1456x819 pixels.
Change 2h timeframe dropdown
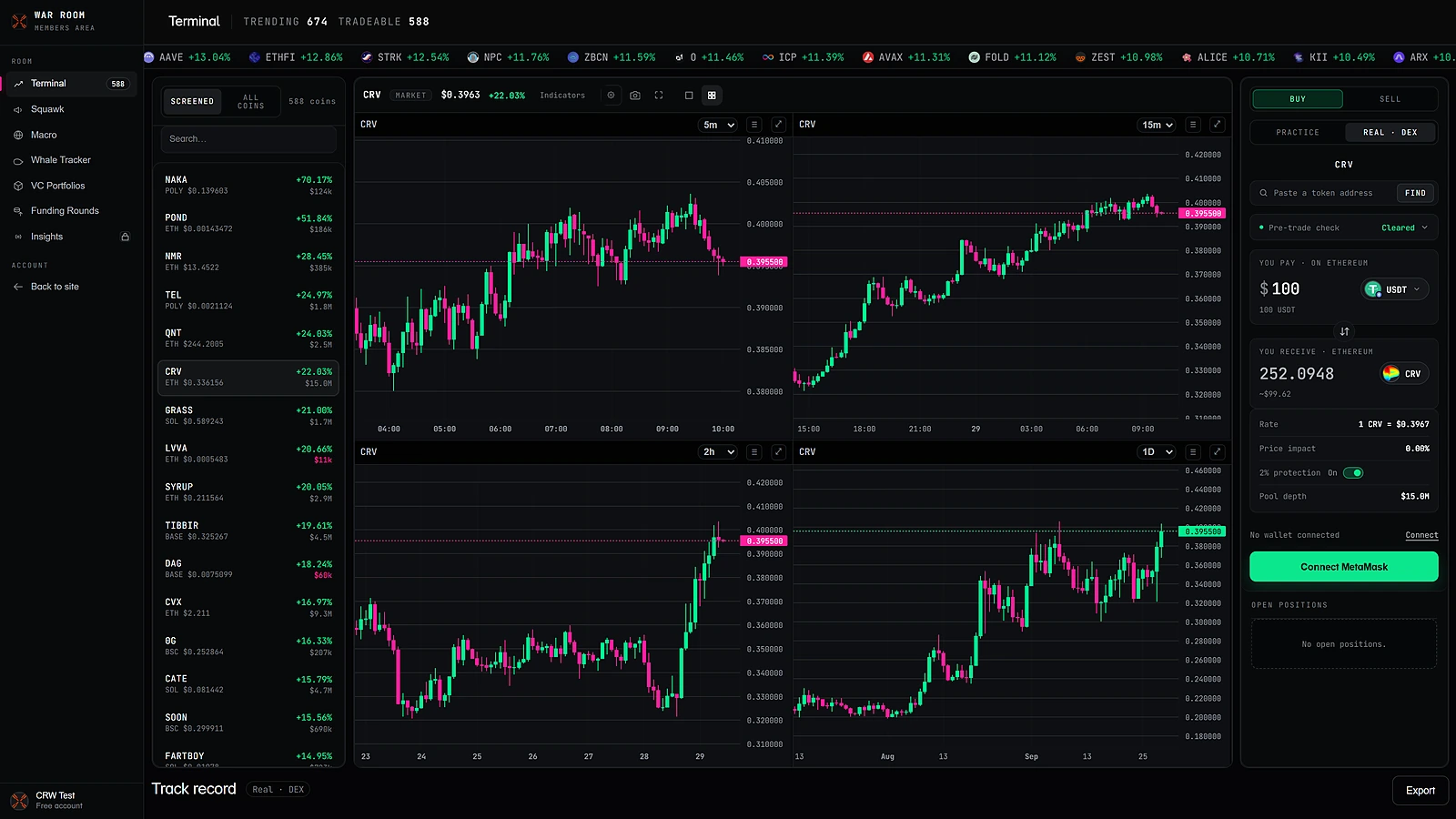(x=718, y=452)
